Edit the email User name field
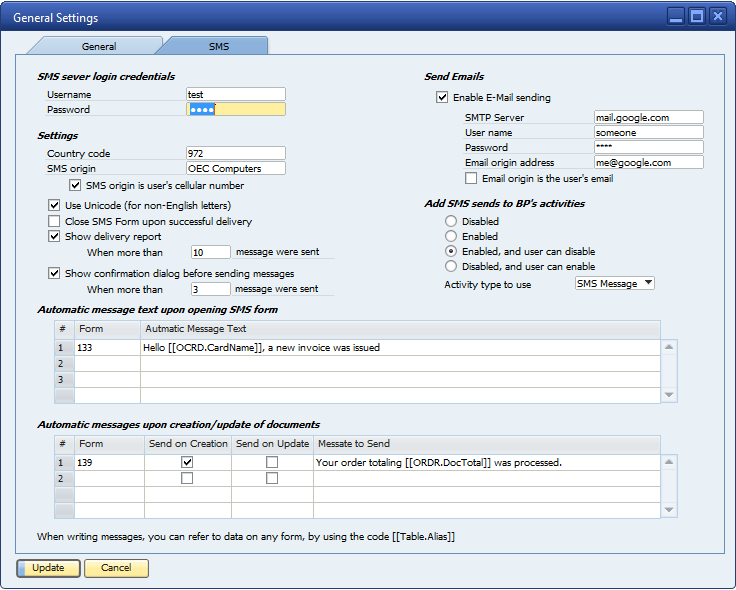The height and width of the screenshot is (590, 736). (649, 132)
